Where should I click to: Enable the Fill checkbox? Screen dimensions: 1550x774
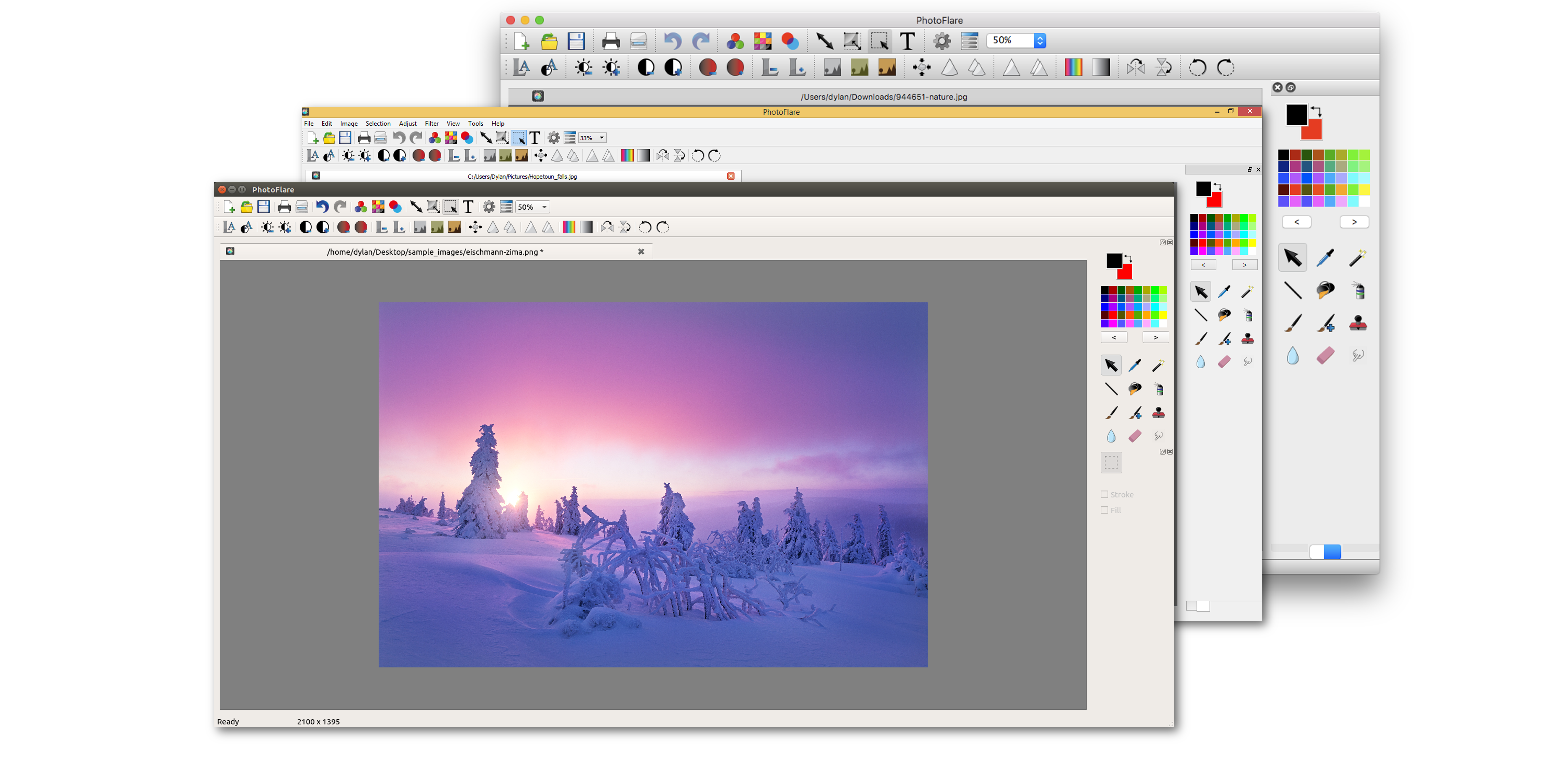point(1104,510)
